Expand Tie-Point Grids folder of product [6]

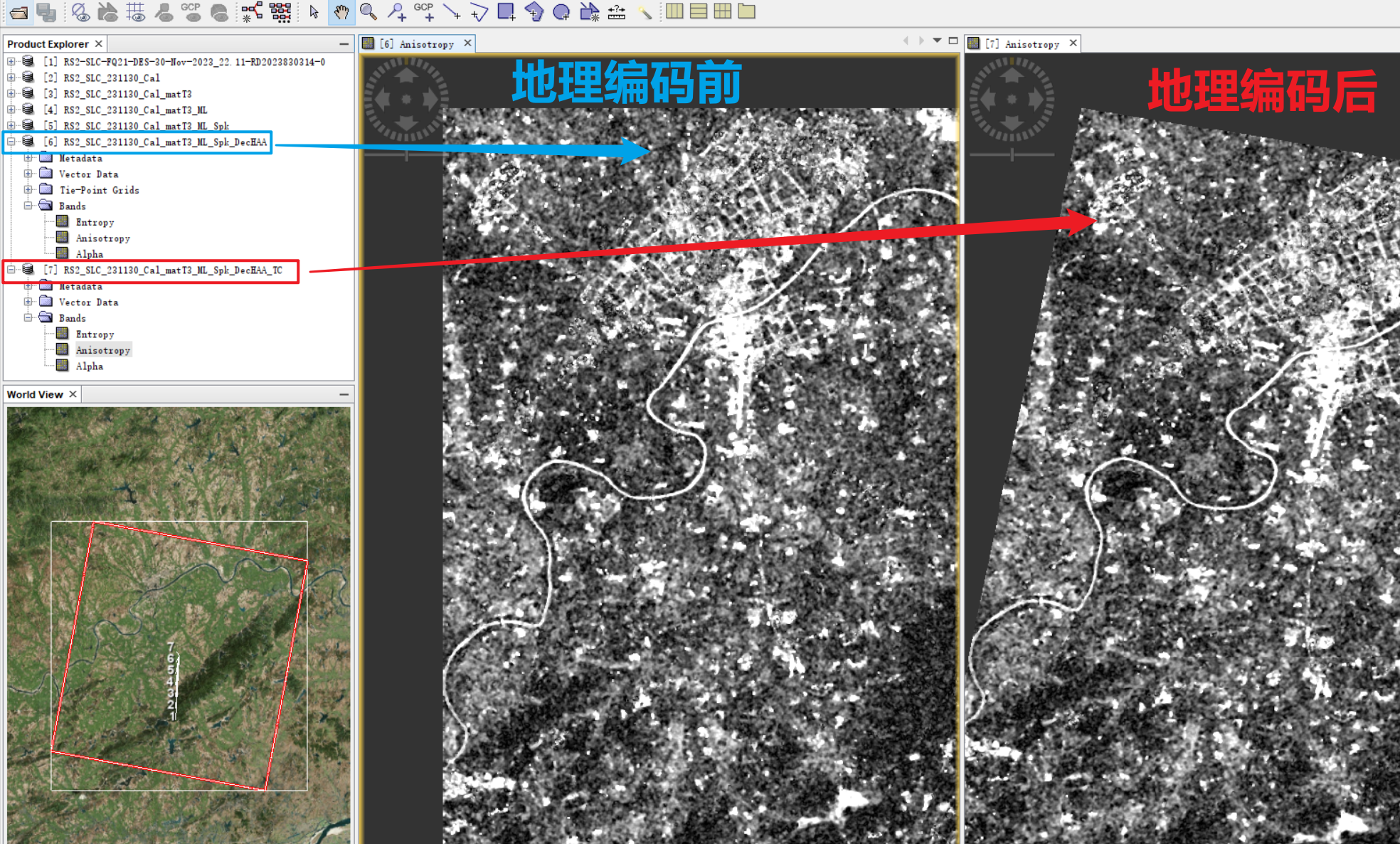[28, 190]
